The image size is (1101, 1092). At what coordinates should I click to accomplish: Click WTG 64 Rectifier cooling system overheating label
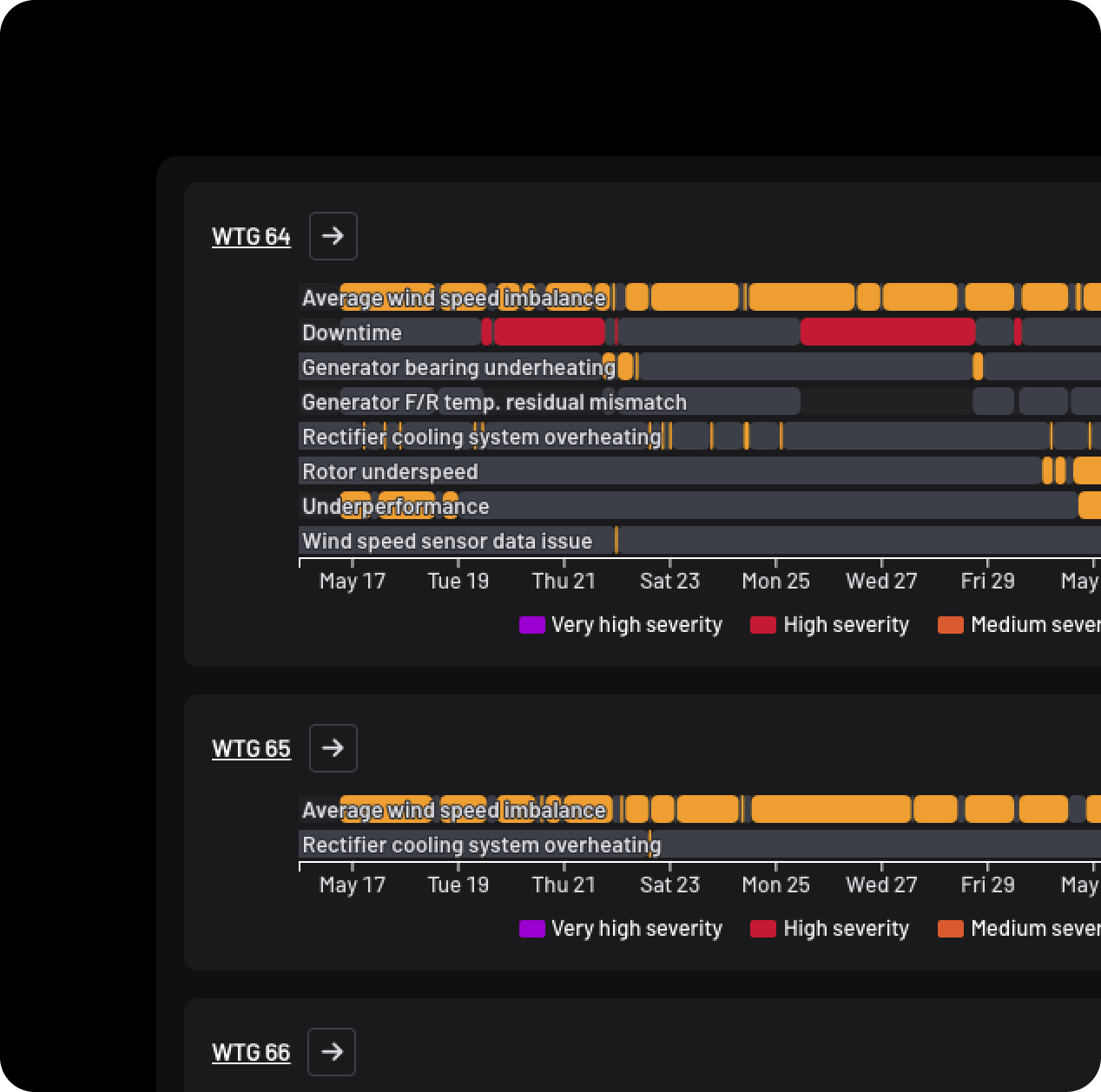coord(482,437)
